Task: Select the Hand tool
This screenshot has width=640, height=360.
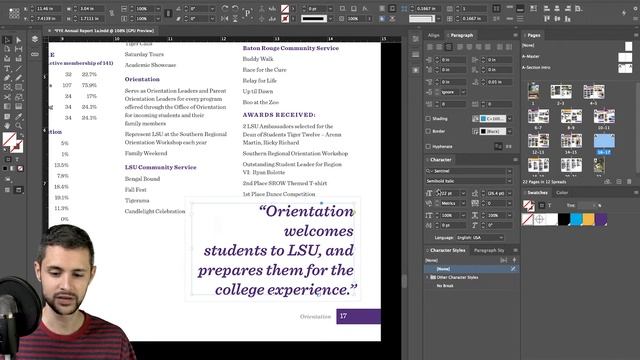Action: point(7,126)
